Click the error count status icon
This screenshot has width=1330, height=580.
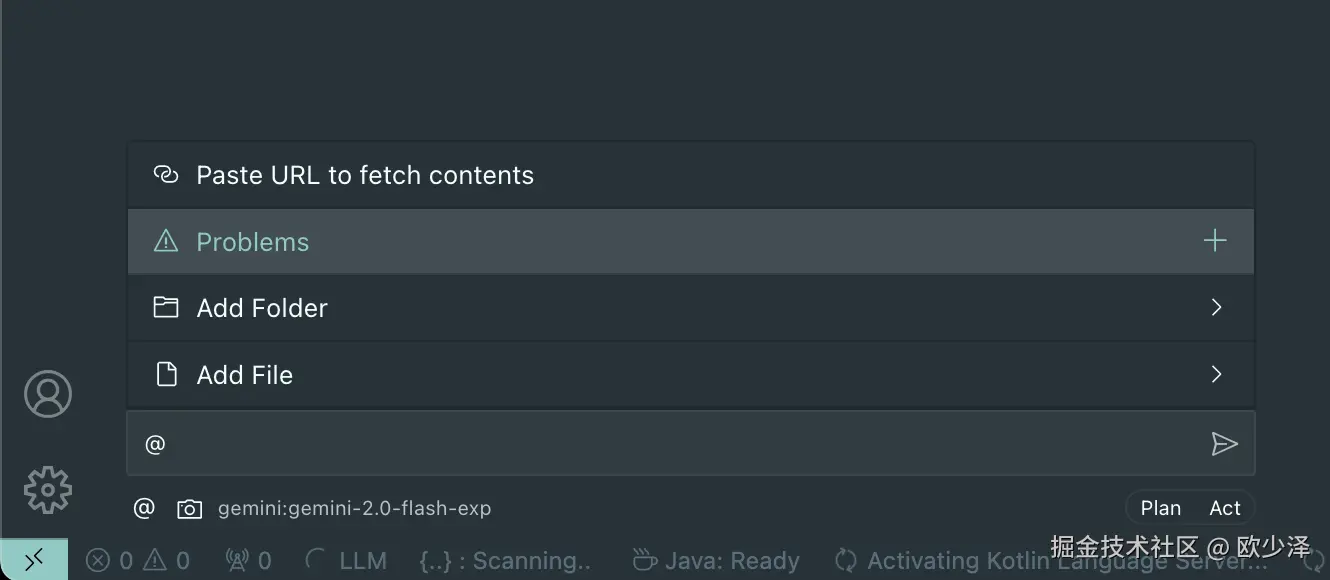[98, 561]
